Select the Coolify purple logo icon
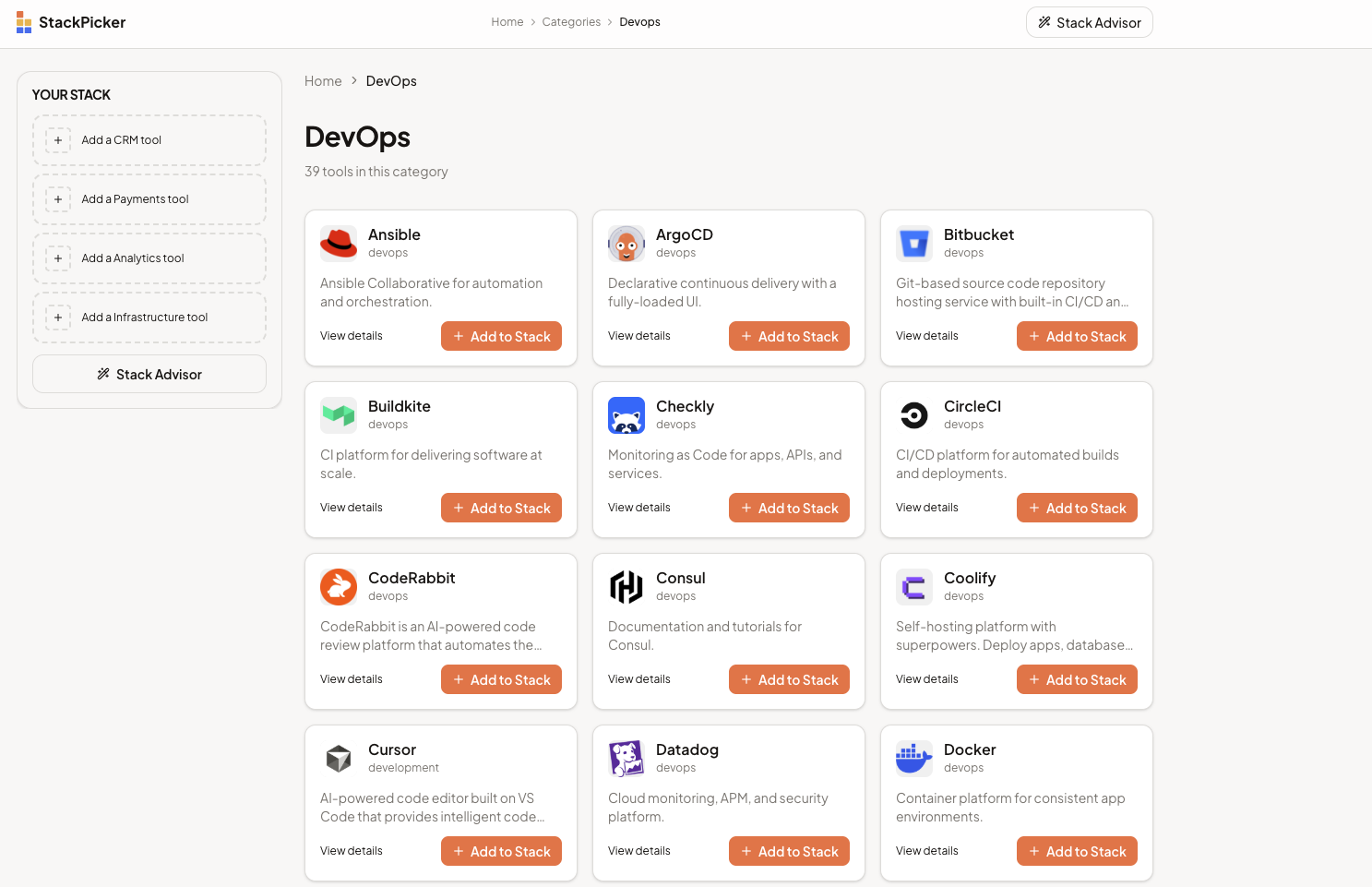Viewport: 1372px width, 887px height. (913, 586)
